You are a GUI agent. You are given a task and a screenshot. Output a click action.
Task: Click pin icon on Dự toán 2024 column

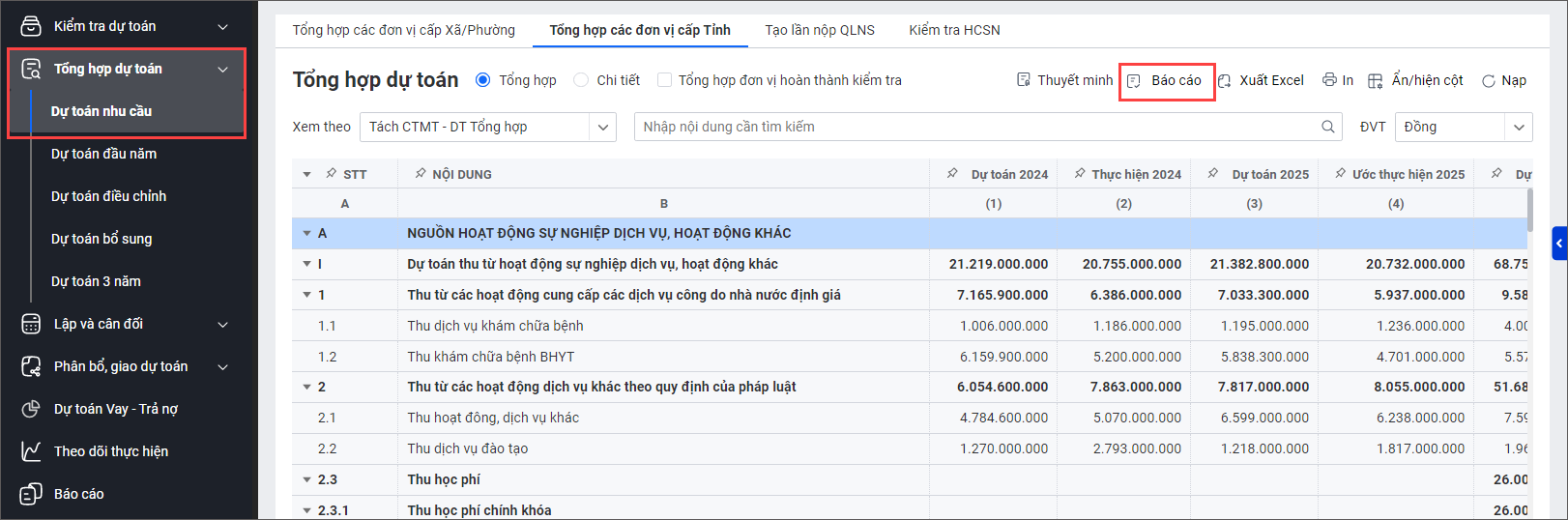[x=952, y=174]
